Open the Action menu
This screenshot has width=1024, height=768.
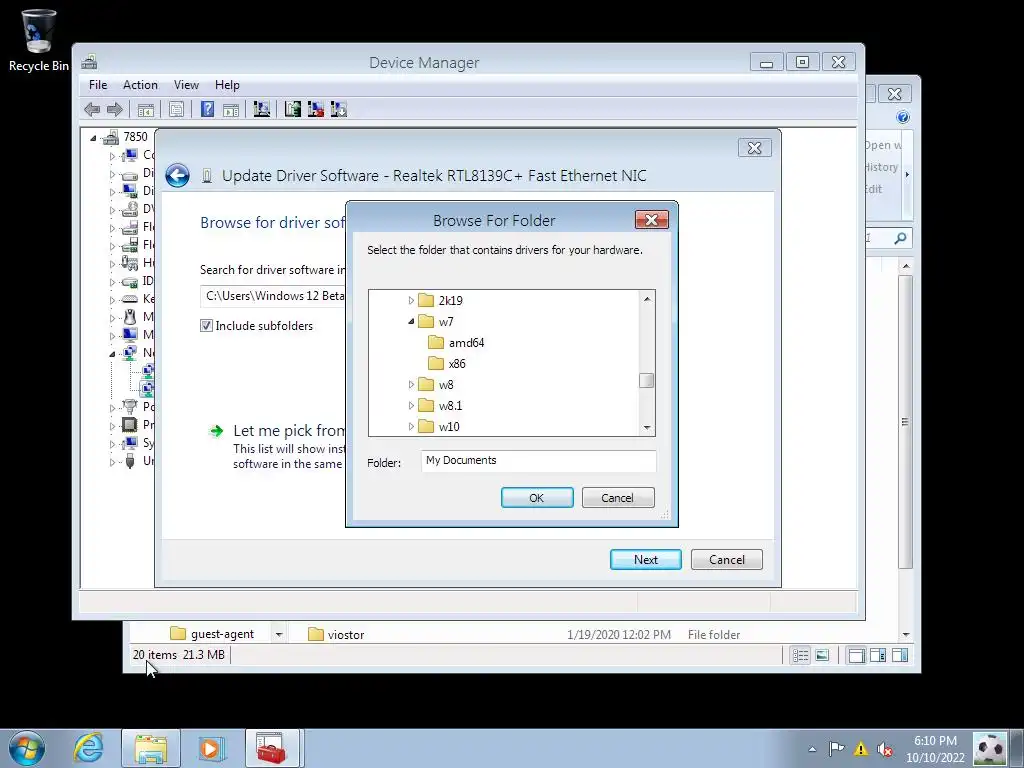point(140,85)
